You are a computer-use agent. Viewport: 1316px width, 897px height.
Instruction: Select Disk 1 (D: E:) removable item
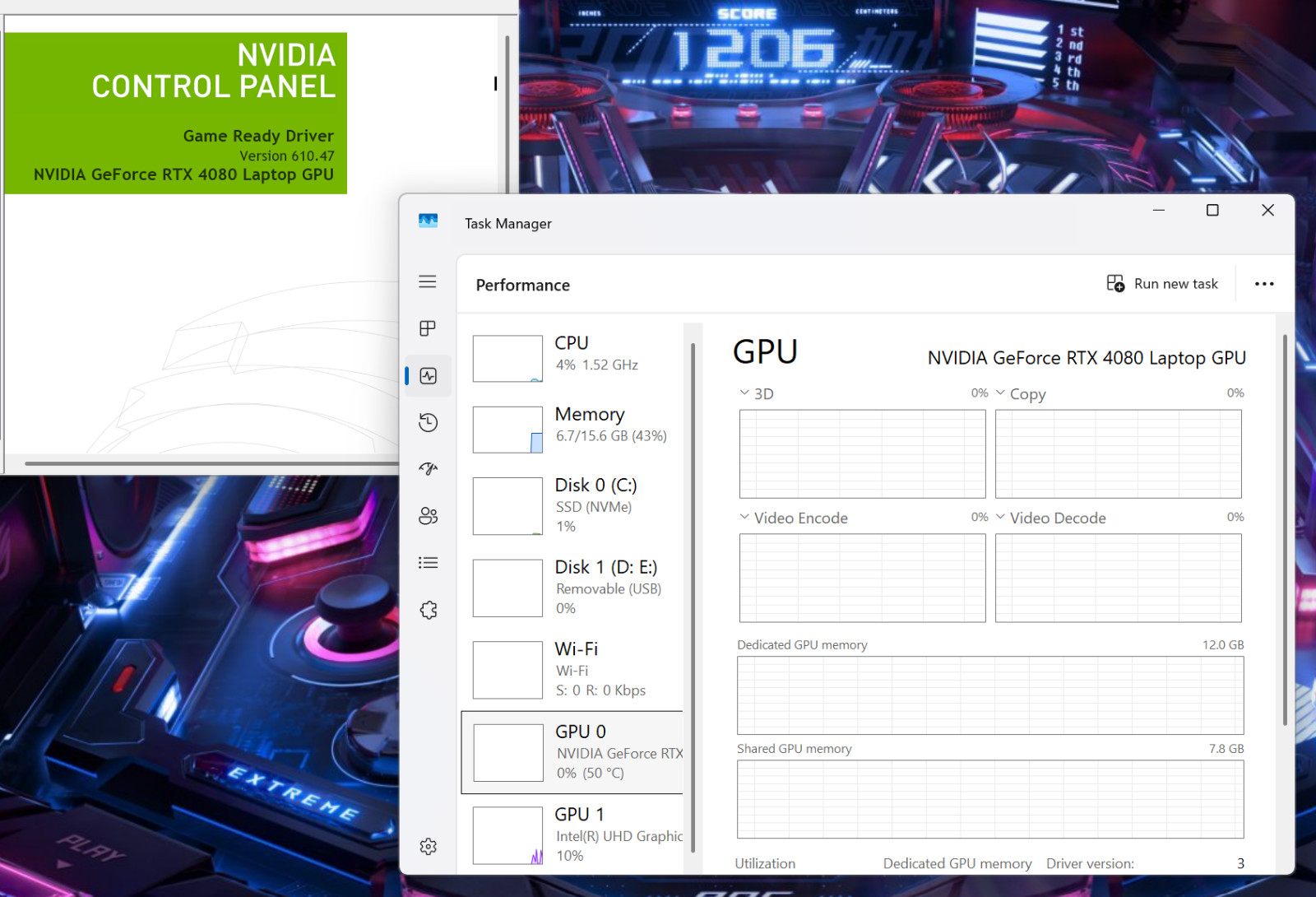click(x=573, y=588)
